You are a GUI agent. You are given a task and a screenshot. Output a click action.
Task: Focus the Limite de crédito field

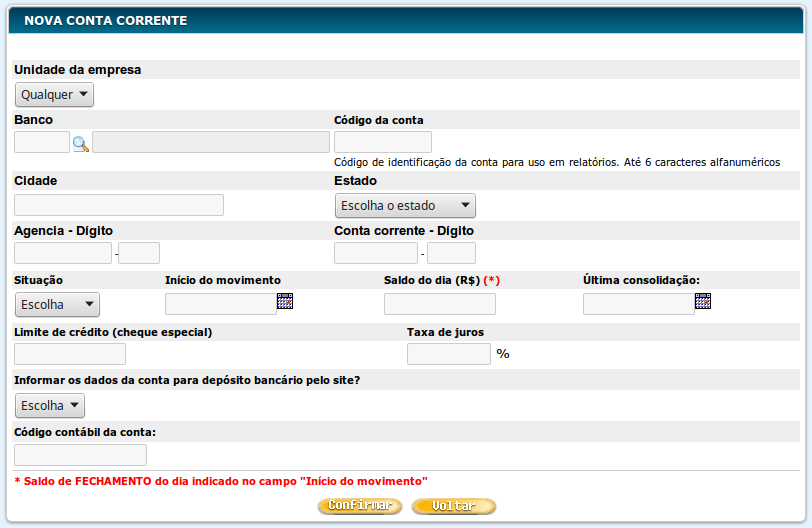pos(70,354)
